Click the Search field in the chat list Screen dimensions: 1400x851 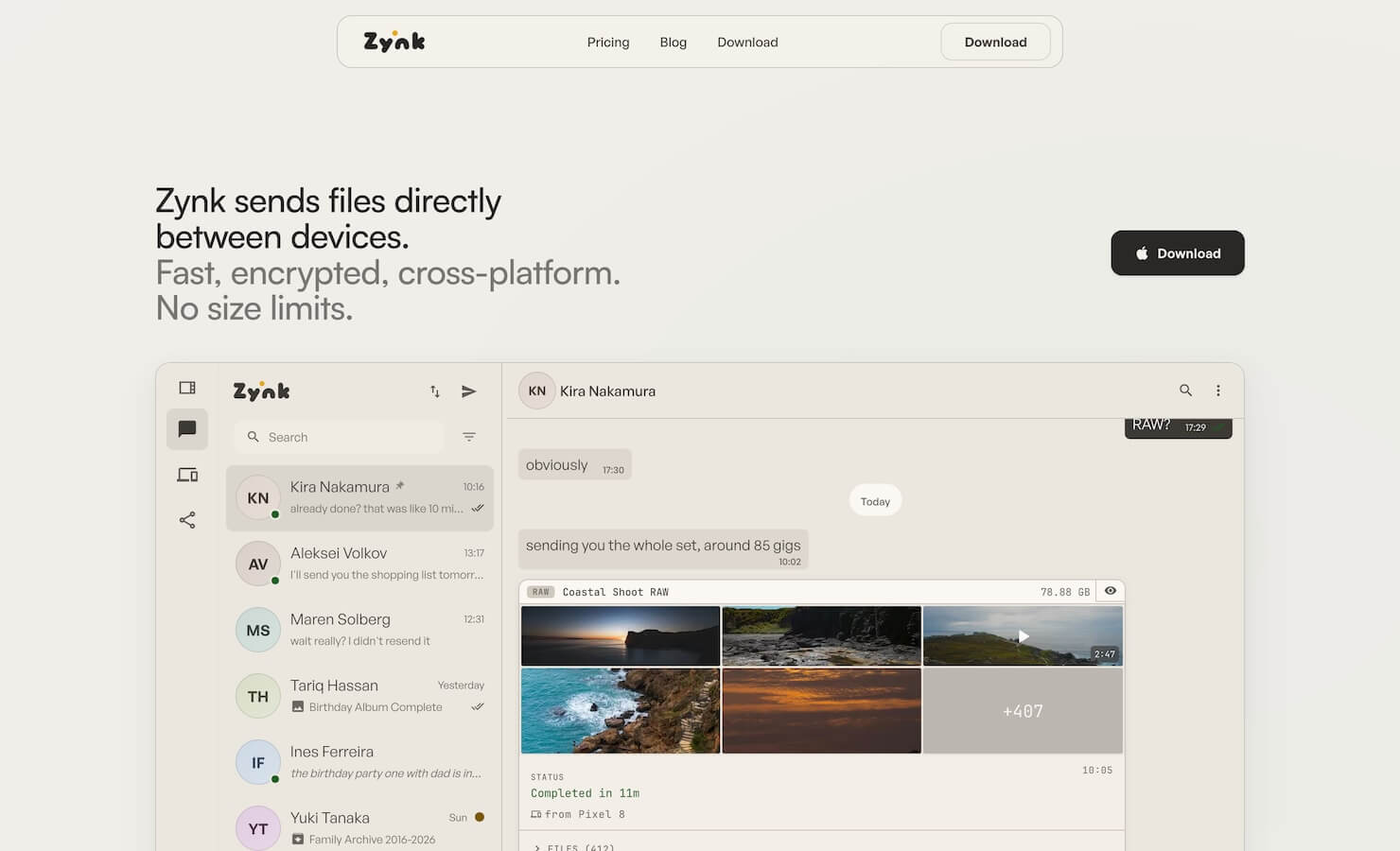339,437
